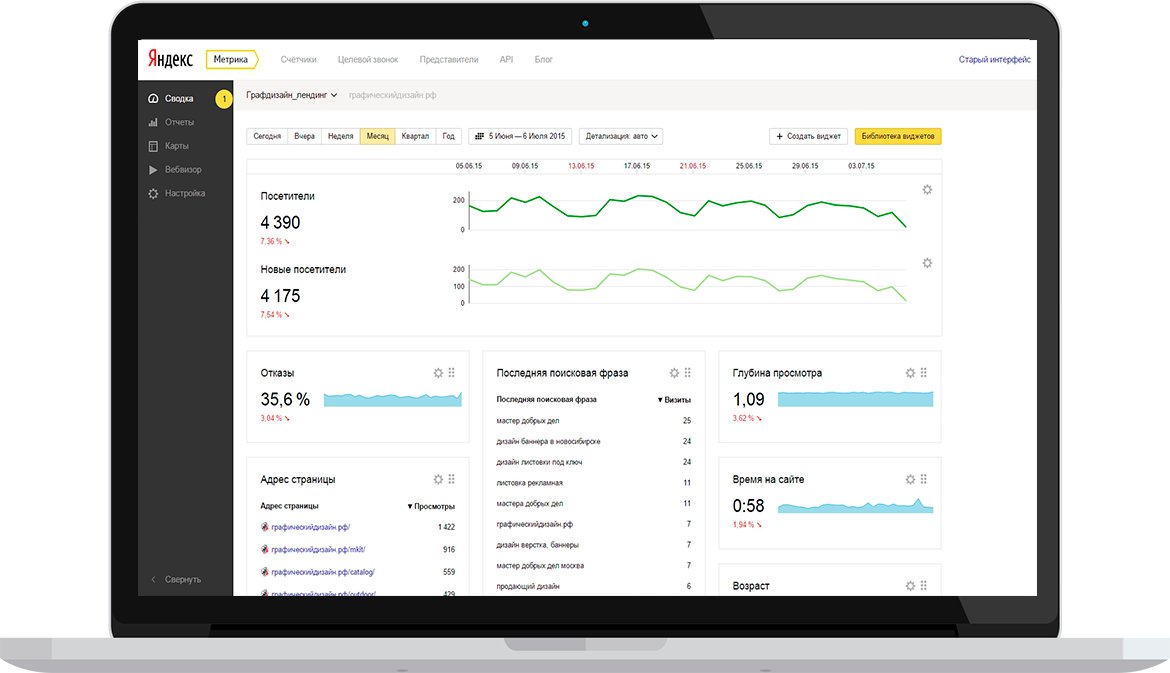Open the Сводка dashboard sidebar icon
Viewport: 1170px width, 673px height.
tap(153, 98)
